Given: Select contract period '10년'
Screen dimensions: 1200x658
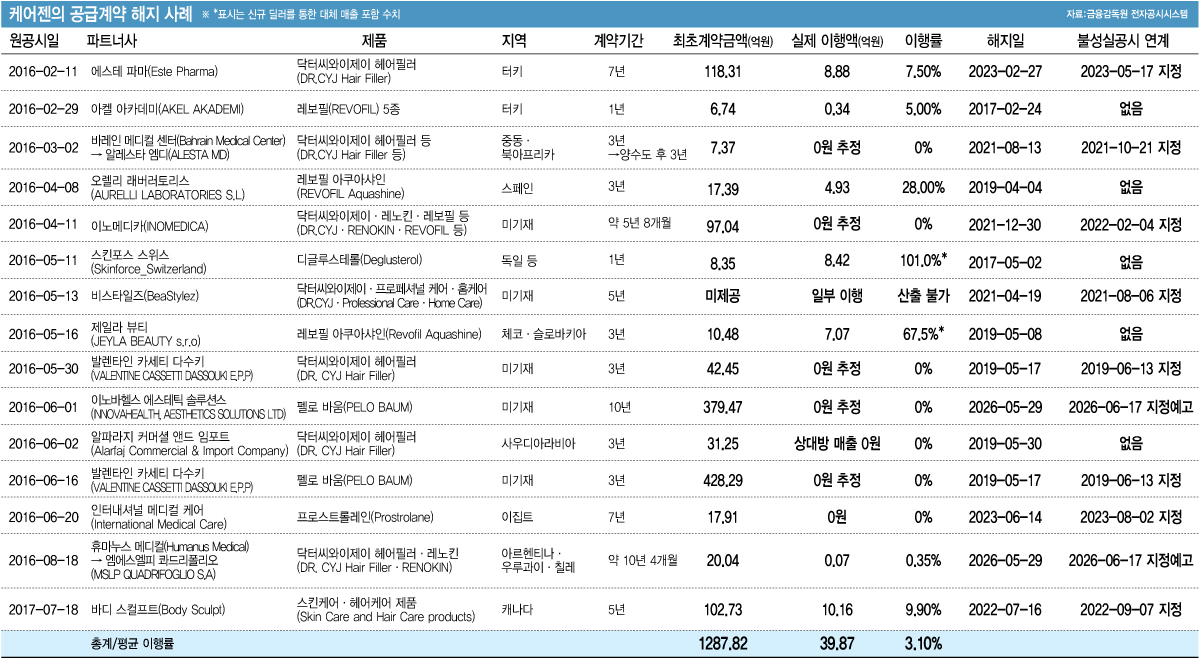Looking at the screenshot, I should click(x=619, y=407).
